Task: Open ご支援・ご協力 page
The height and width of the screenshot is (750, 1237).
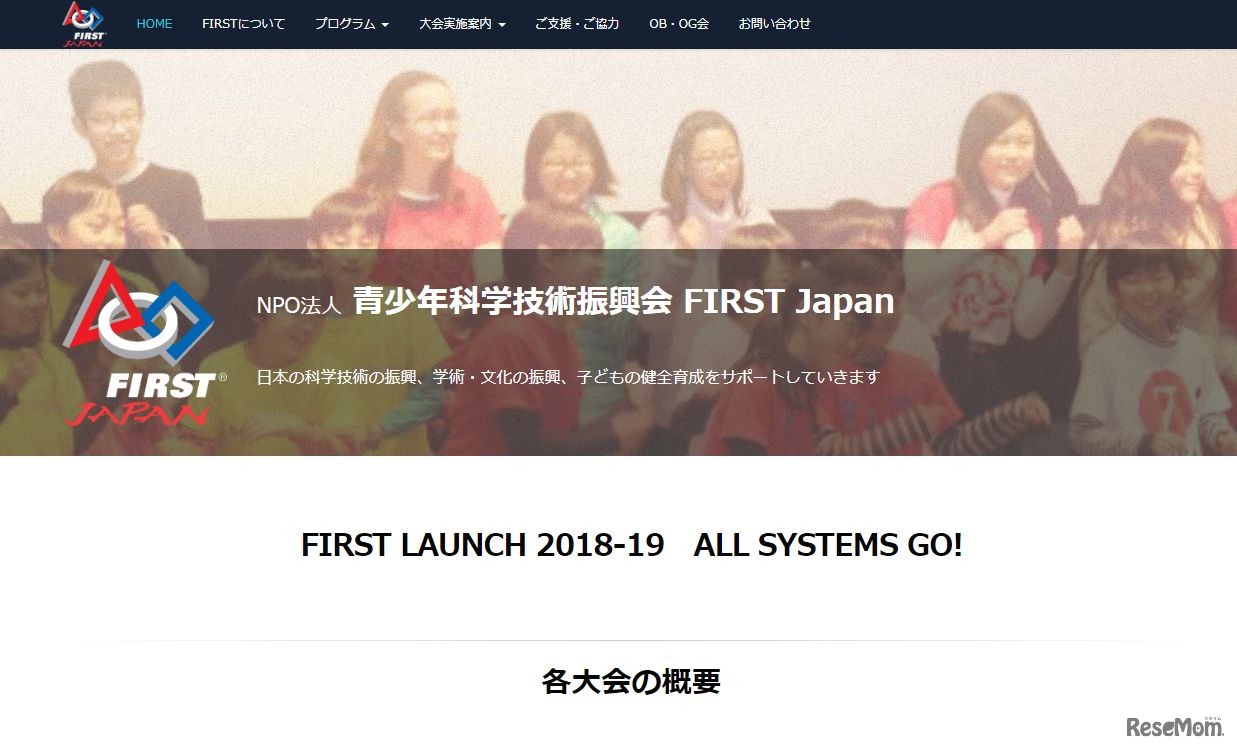Action: click(x=577, y=24)
